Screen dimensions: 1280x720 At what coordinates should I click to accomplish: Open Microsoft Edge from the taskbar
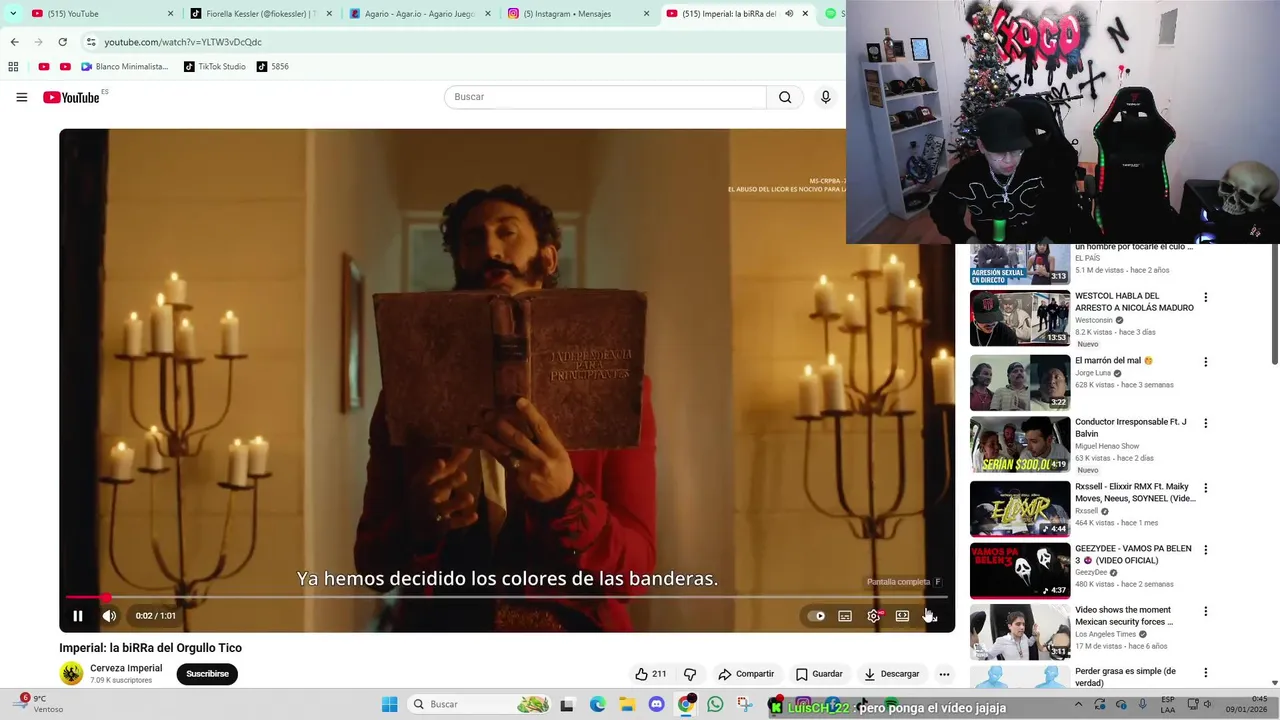pos(598,705)
